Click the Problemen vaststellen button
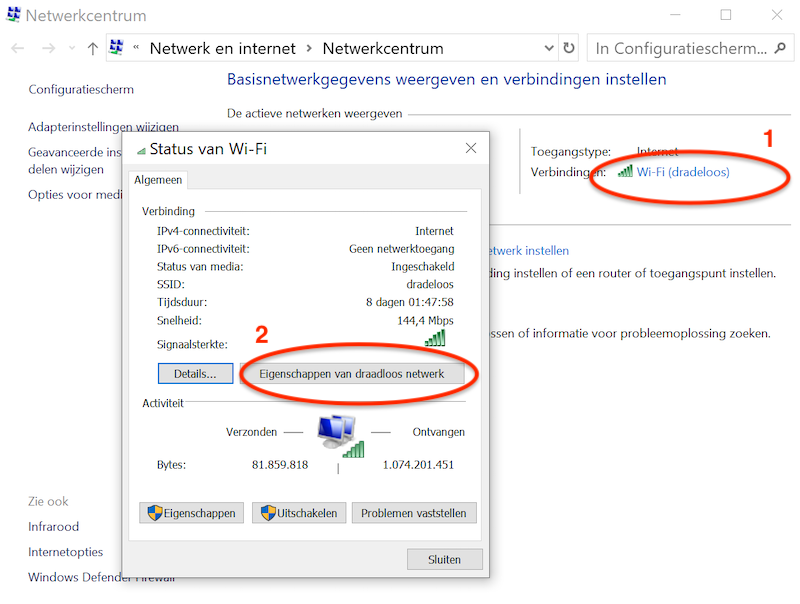 coord(413,513)
